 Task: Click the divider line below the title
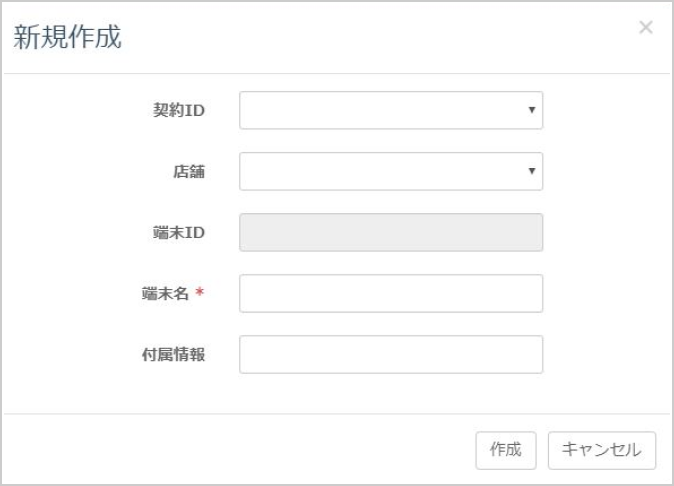point(337,74)
